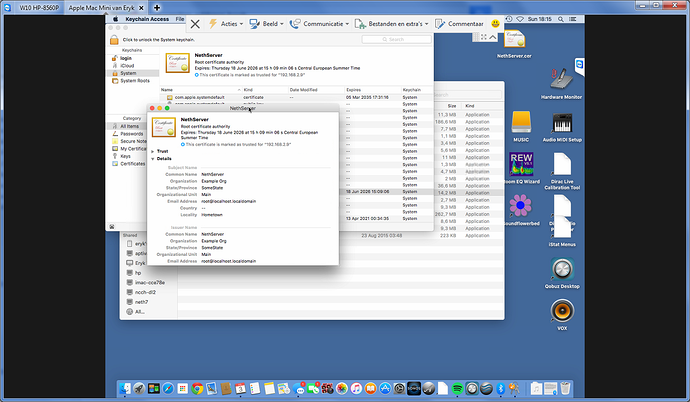Open Spotify in the Dock

(458, 388)
